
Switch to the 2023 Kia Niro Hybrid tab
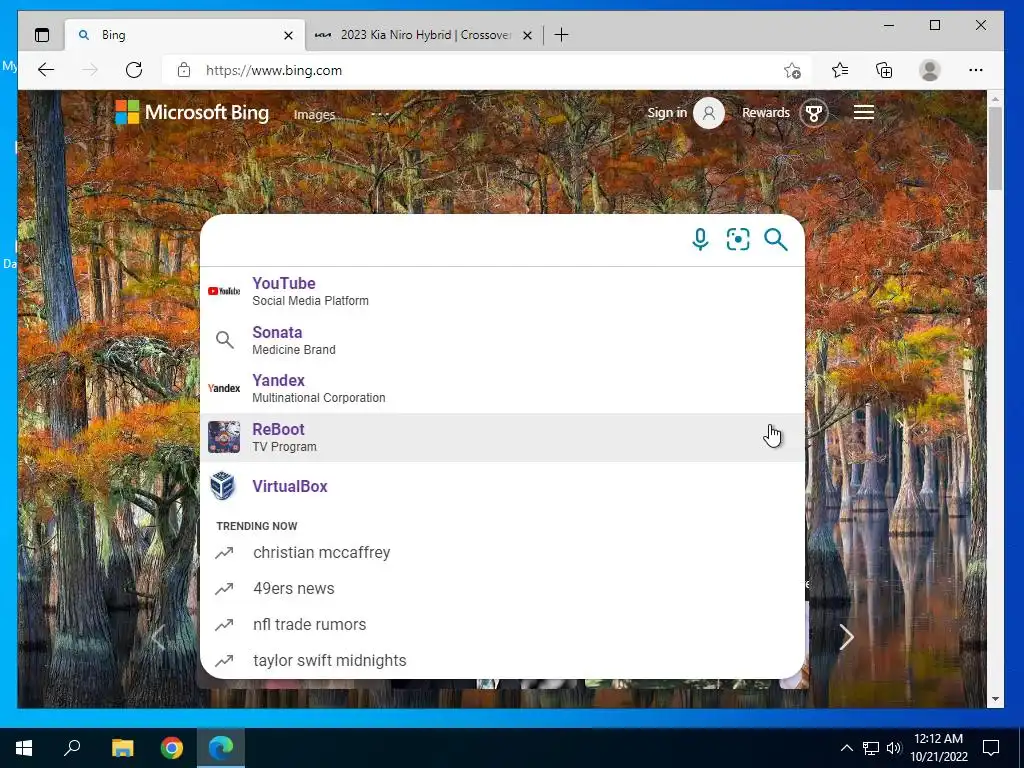pos(424,35)
